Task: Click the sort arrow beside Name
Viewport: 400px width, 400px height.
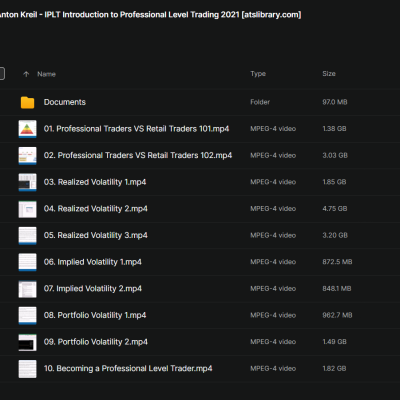Action: coord(26,74)
